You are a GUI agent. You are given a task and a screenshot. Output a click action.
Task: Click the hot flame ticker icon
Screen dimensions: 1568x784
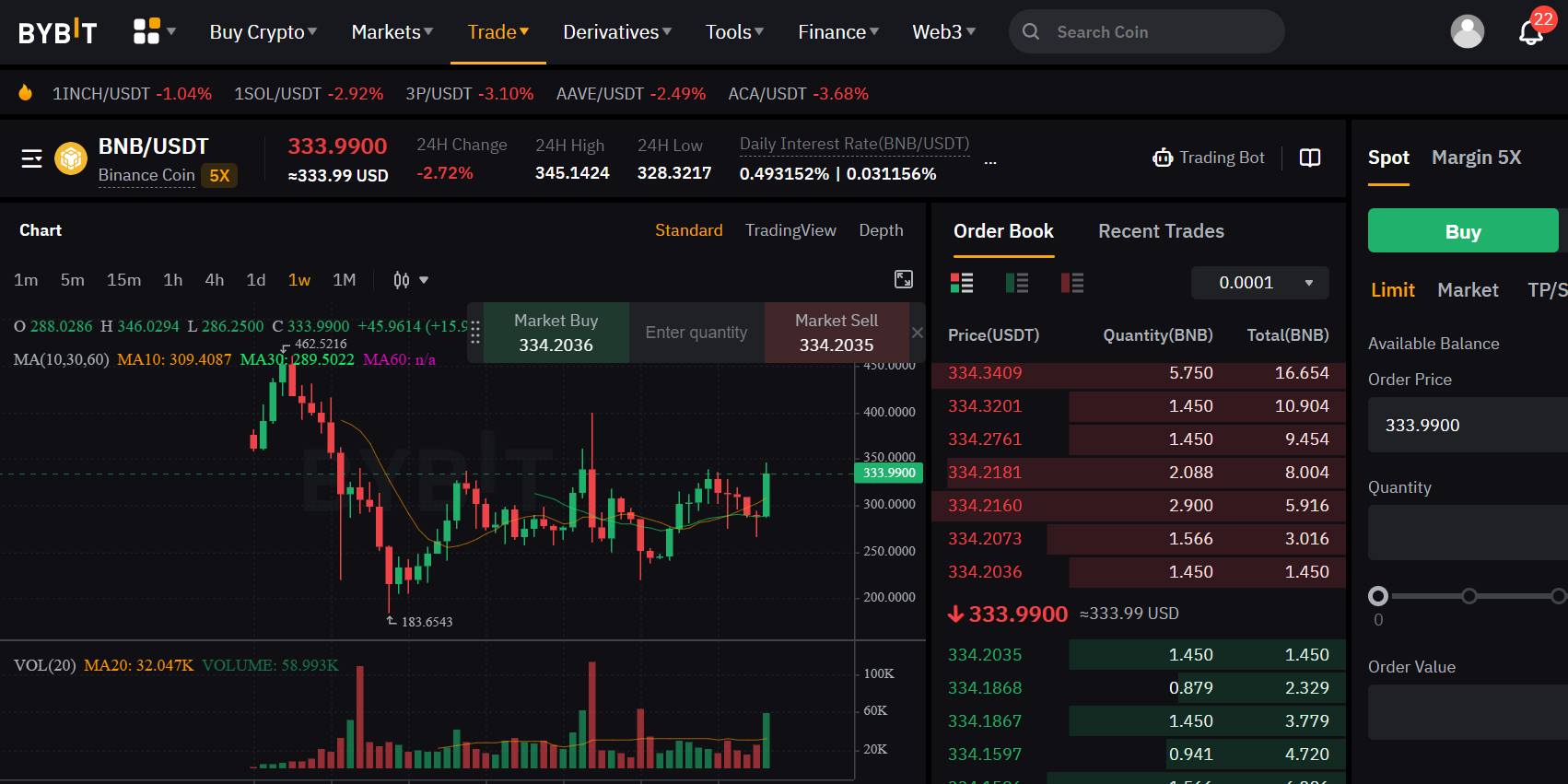26,93
